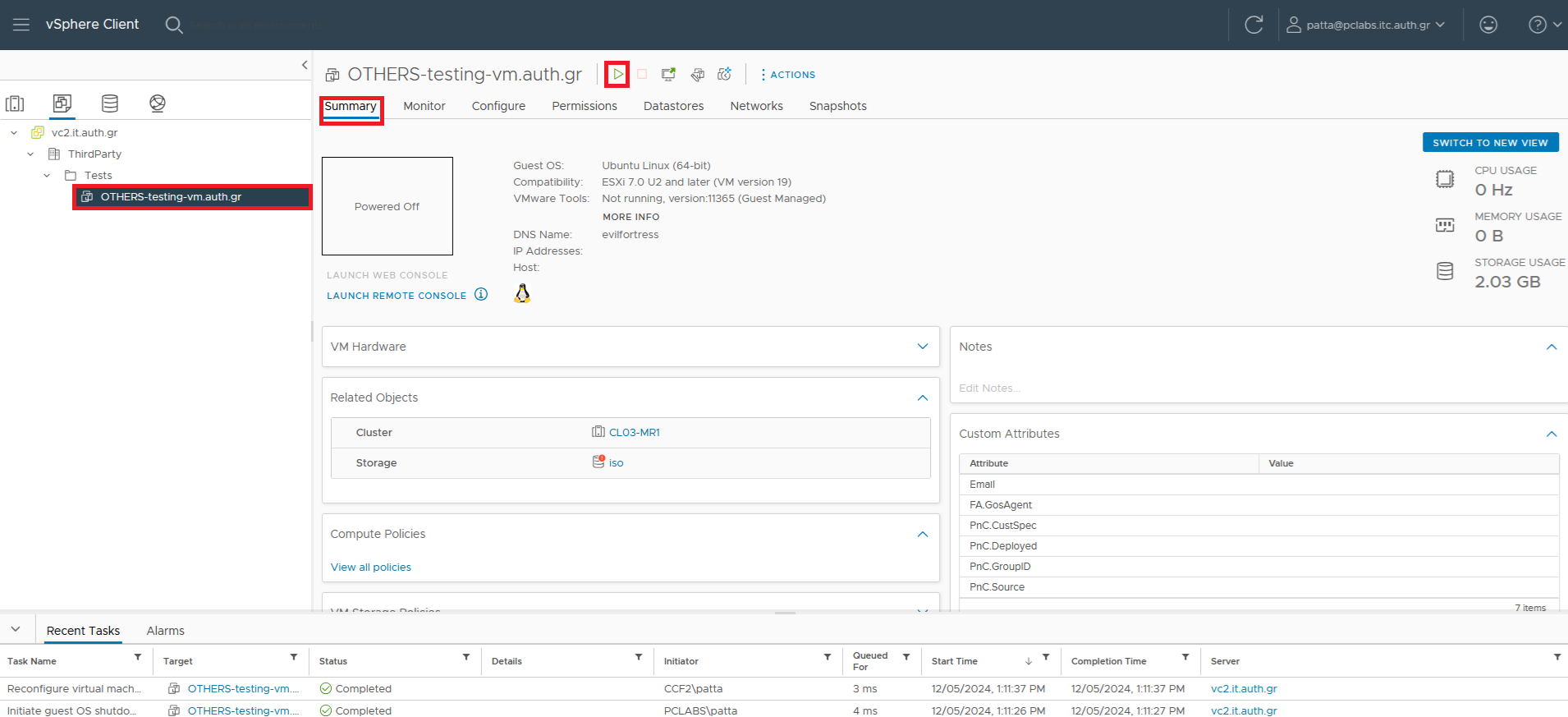Filter the Details column
This screenshot has height=717, width=1568.
639,657
